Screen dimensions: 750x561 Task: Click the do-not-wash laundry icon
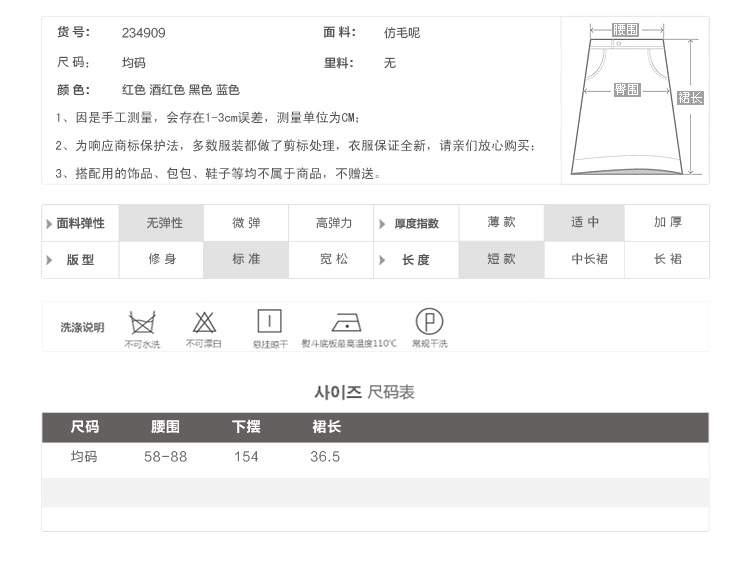click(x=142, y=323)
